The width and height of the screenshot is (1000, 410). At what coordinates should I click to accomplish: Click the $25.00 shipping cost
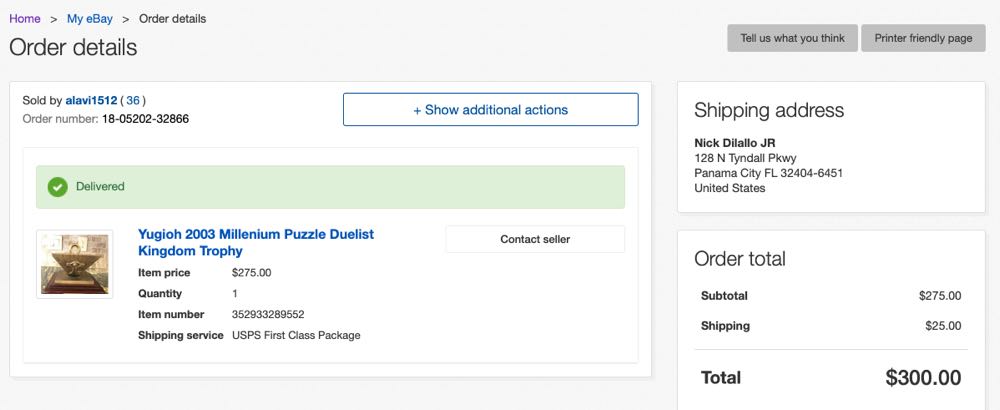pyautogui.click(x=940, y=326)
